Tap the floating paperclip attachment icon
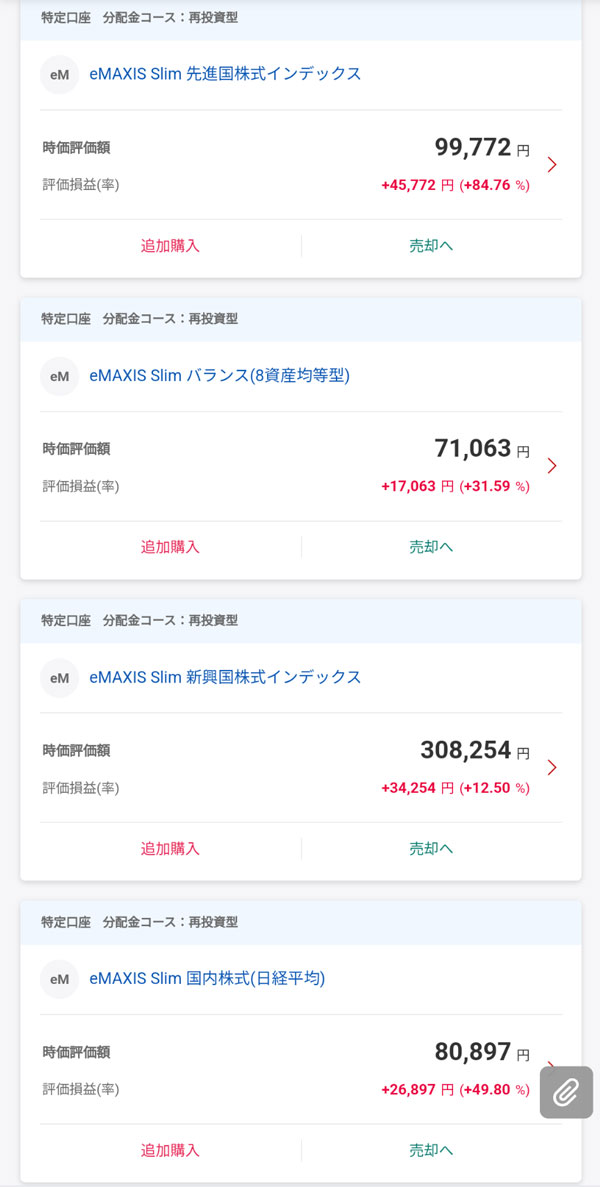 (566, 1091)
